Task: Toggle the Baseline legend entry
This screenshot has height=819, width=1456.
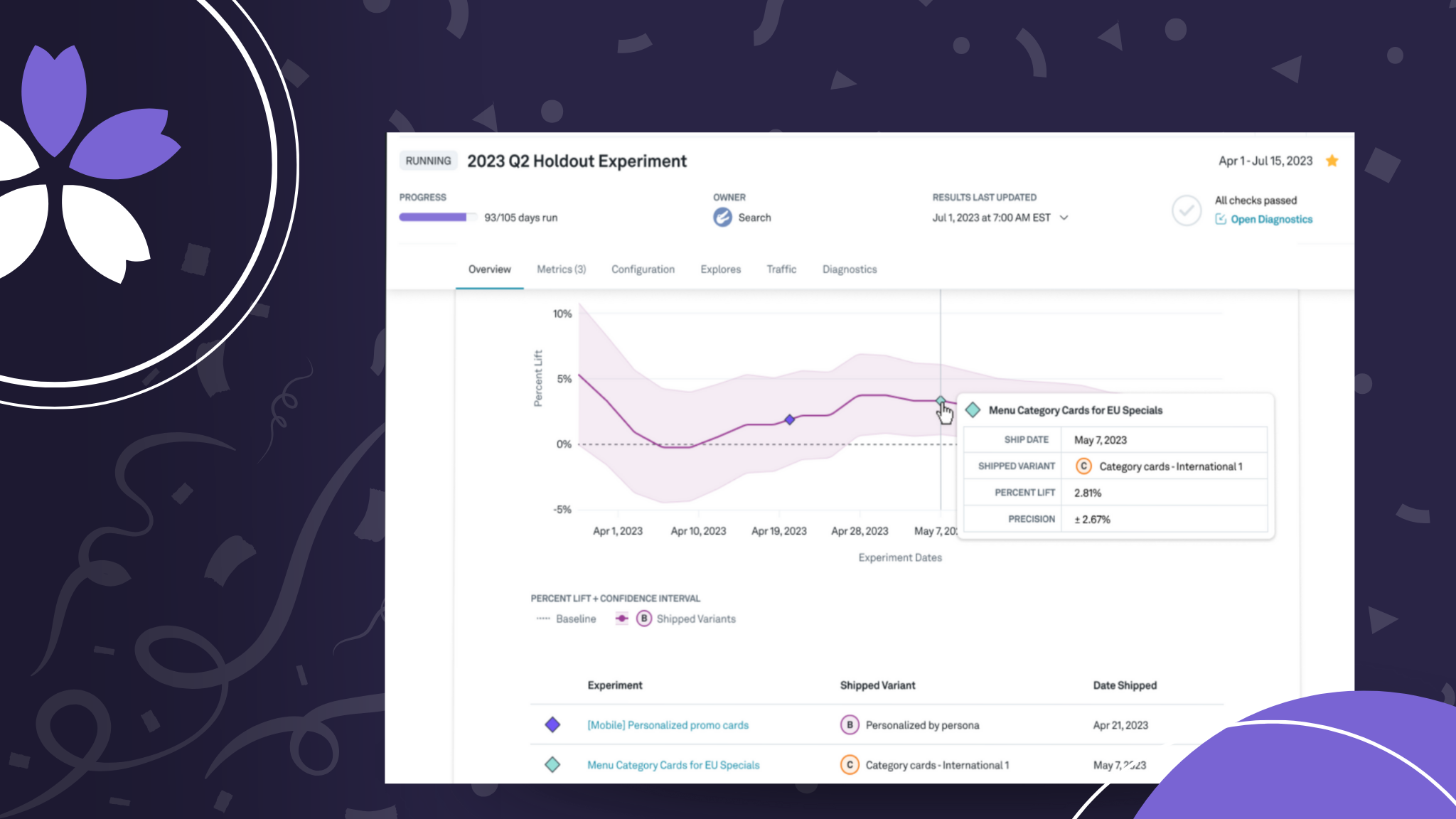Action: (x=574, y=619)
